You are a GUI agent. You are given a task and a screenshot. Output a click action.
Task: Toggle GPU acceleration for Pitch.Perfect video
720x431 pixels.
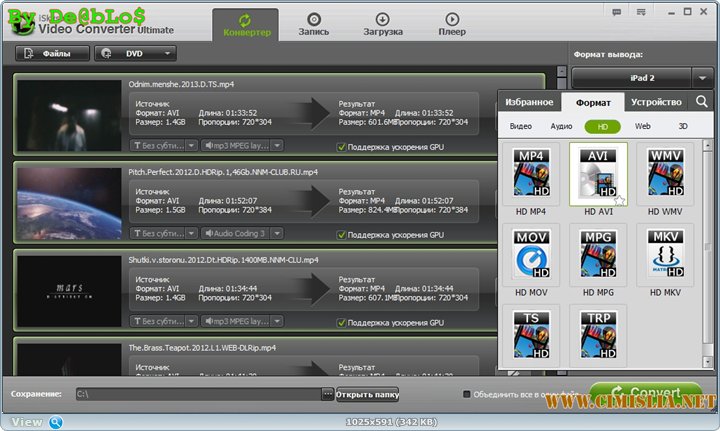(342, 234)
